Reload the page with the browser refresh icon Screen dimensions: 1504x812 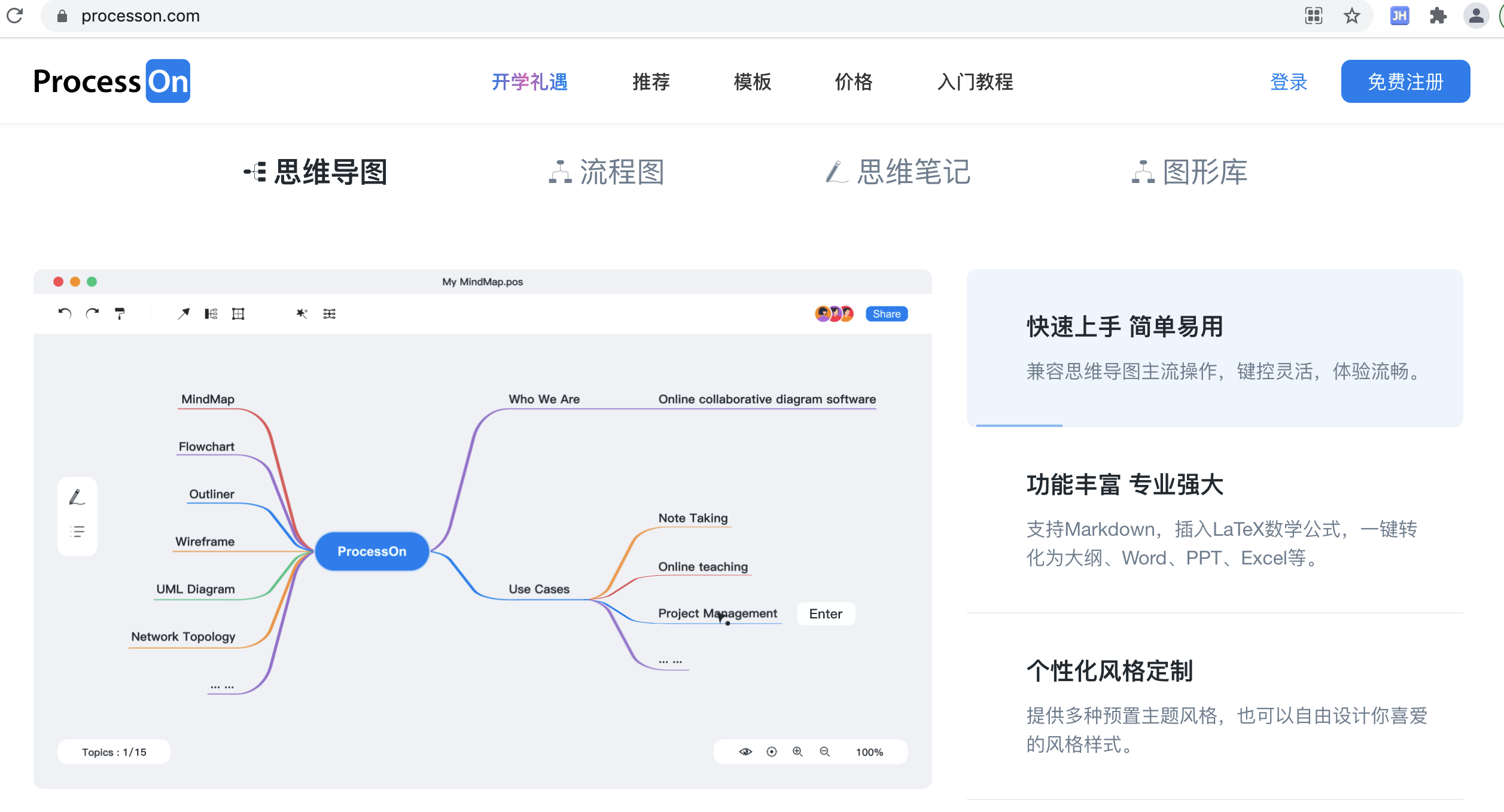15,16
